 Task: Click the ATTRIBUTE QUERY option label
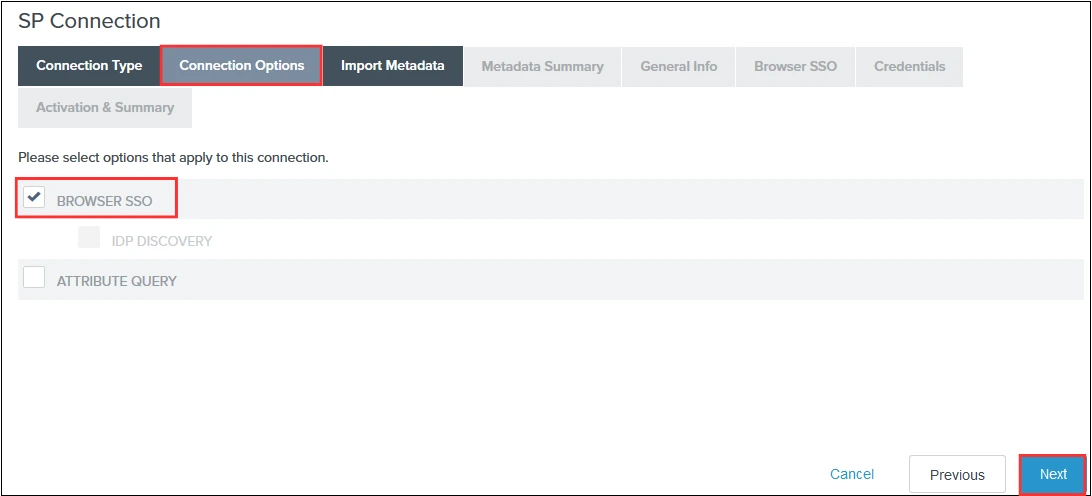[x=116, y=281]
